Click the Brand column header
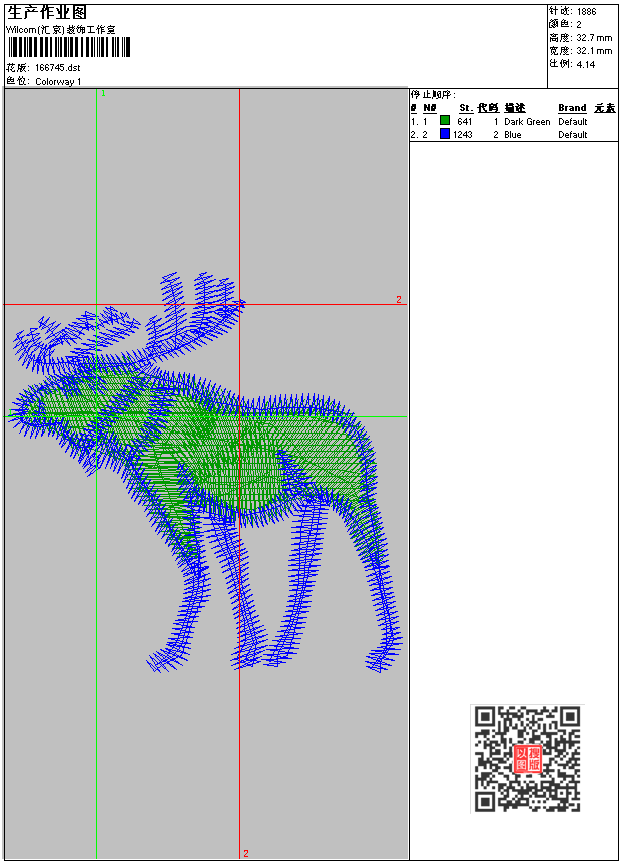620x861 pixels. pyautogui.click(x=572, y=108)
